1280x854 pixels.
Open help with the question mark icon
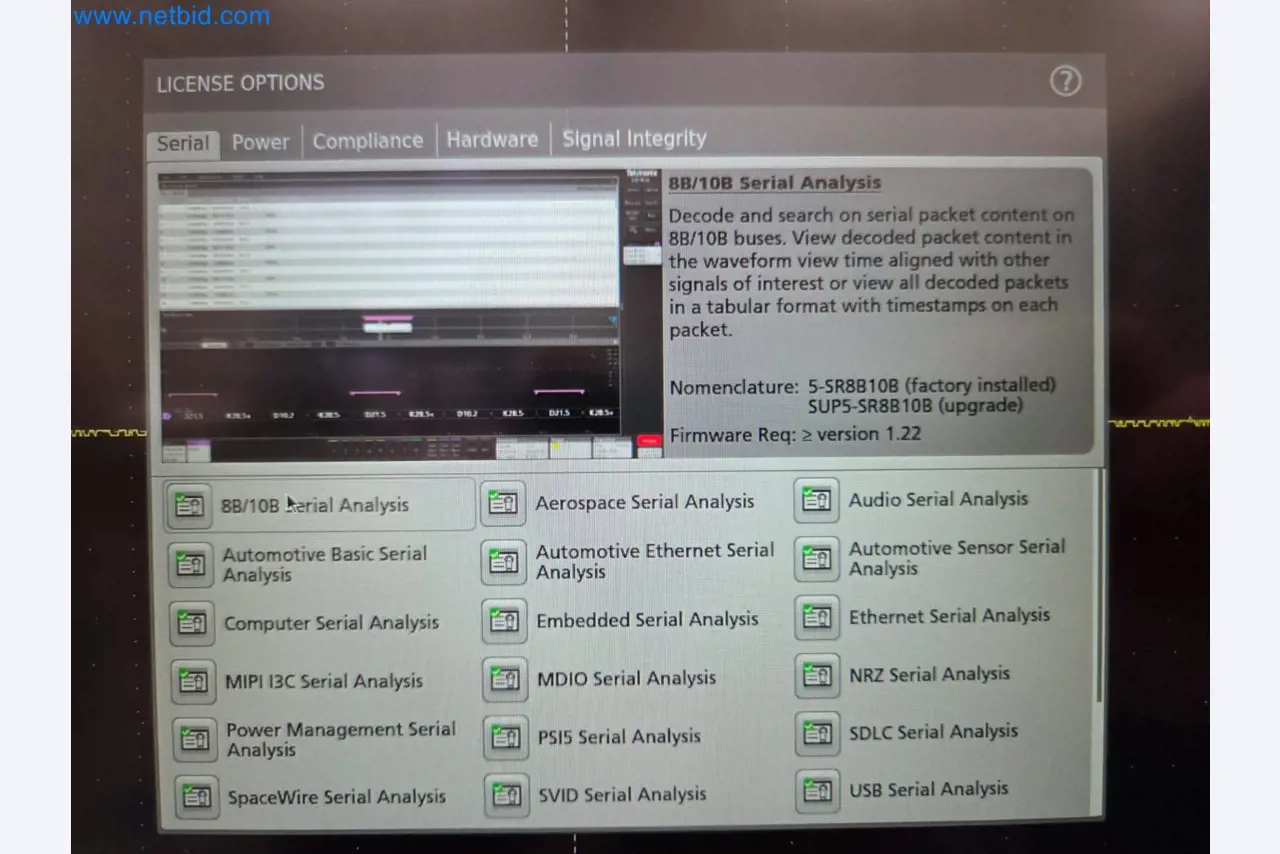(1065, 81)
